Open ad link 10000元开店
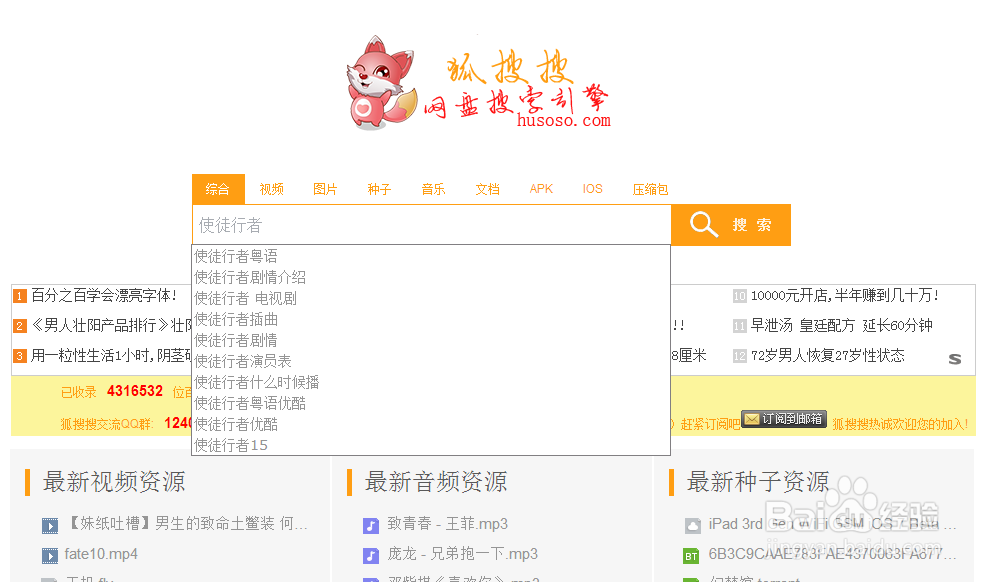This screenshot has width=997, height=582. [845, 296]
